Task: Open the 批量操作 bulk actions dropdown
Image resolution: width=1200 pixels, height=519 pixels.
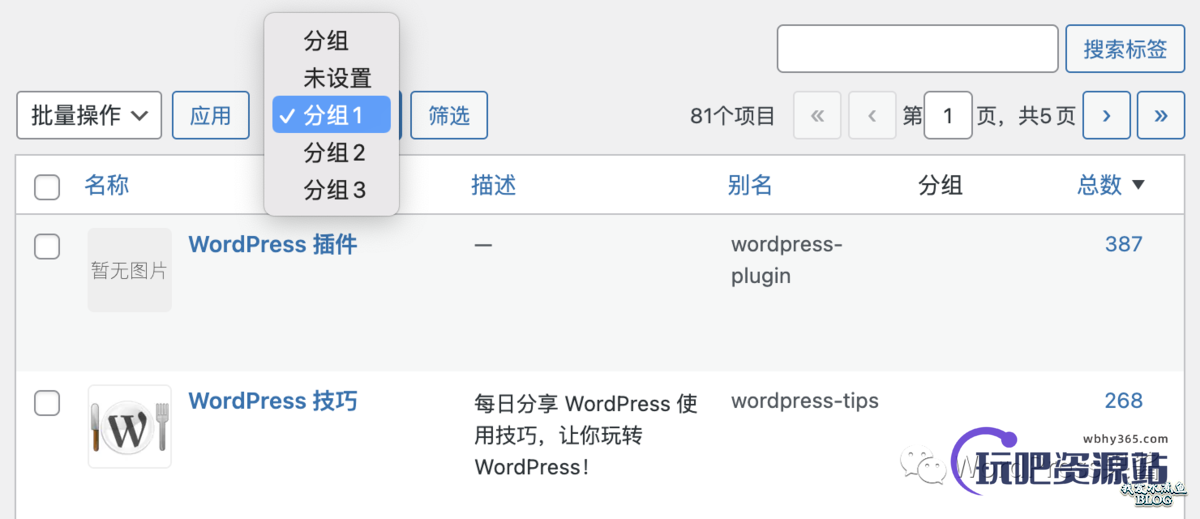Action: tap(89, 115)
